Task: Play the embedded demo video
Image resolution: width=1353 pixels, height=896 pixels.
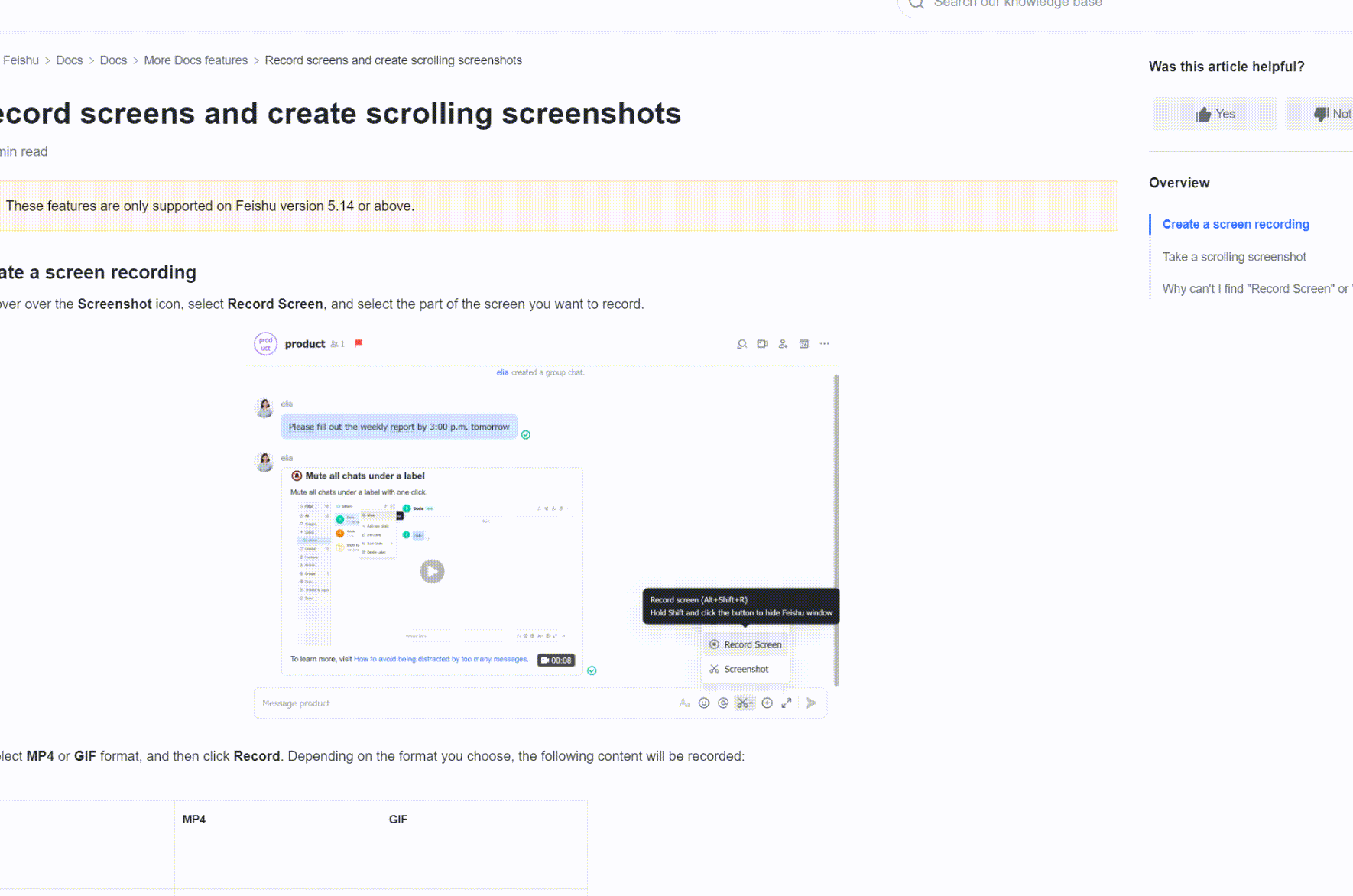Action: (432, 571)
